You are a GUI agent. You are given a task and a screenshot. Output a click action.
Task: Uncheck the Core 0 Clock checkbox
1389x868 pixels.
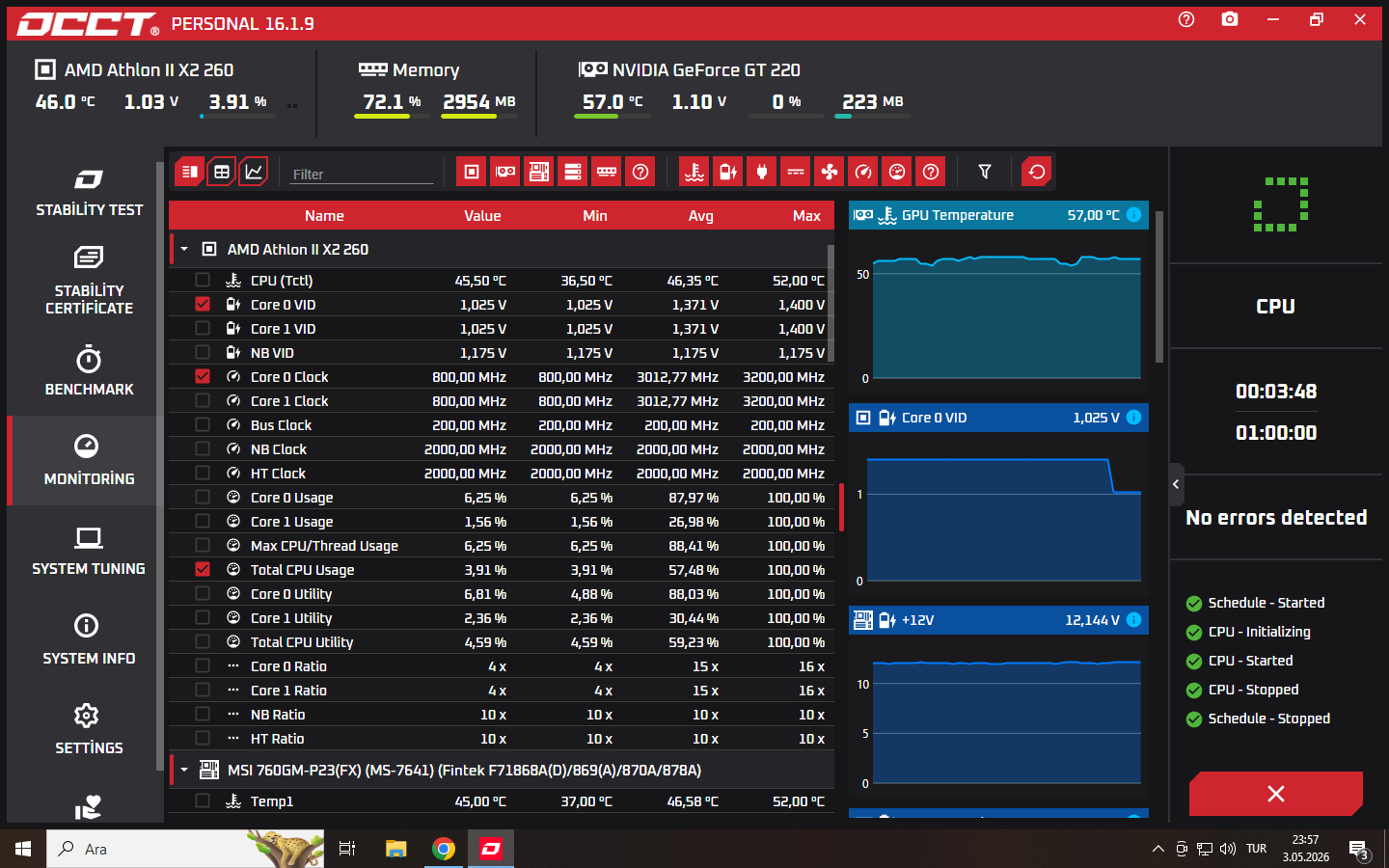[x=203, y=377]
